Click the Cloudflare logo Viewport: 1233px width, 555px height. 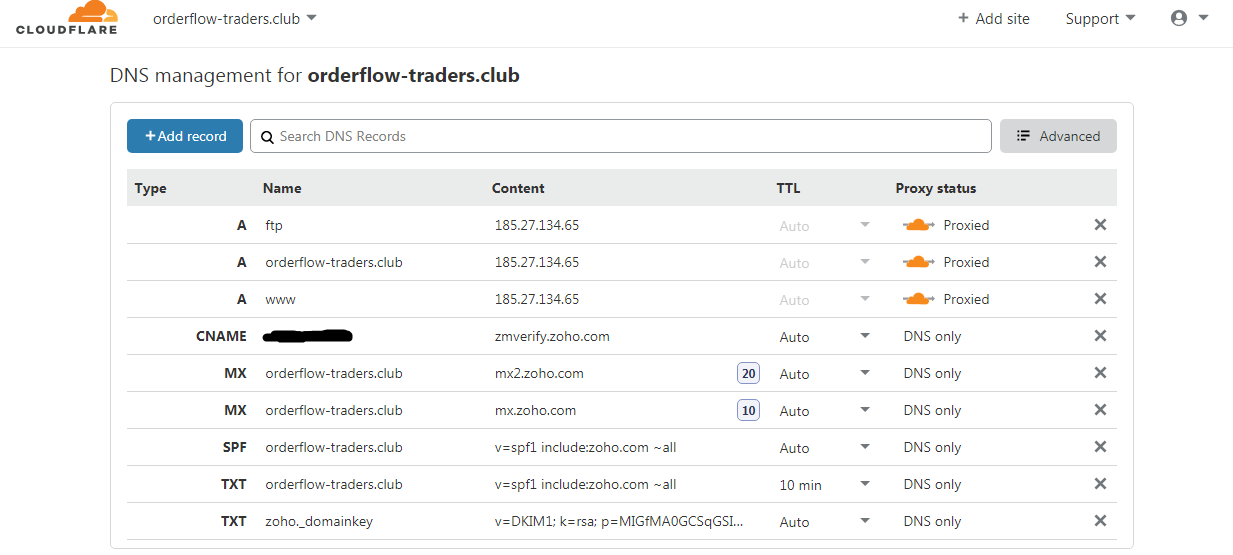[67, 19]
